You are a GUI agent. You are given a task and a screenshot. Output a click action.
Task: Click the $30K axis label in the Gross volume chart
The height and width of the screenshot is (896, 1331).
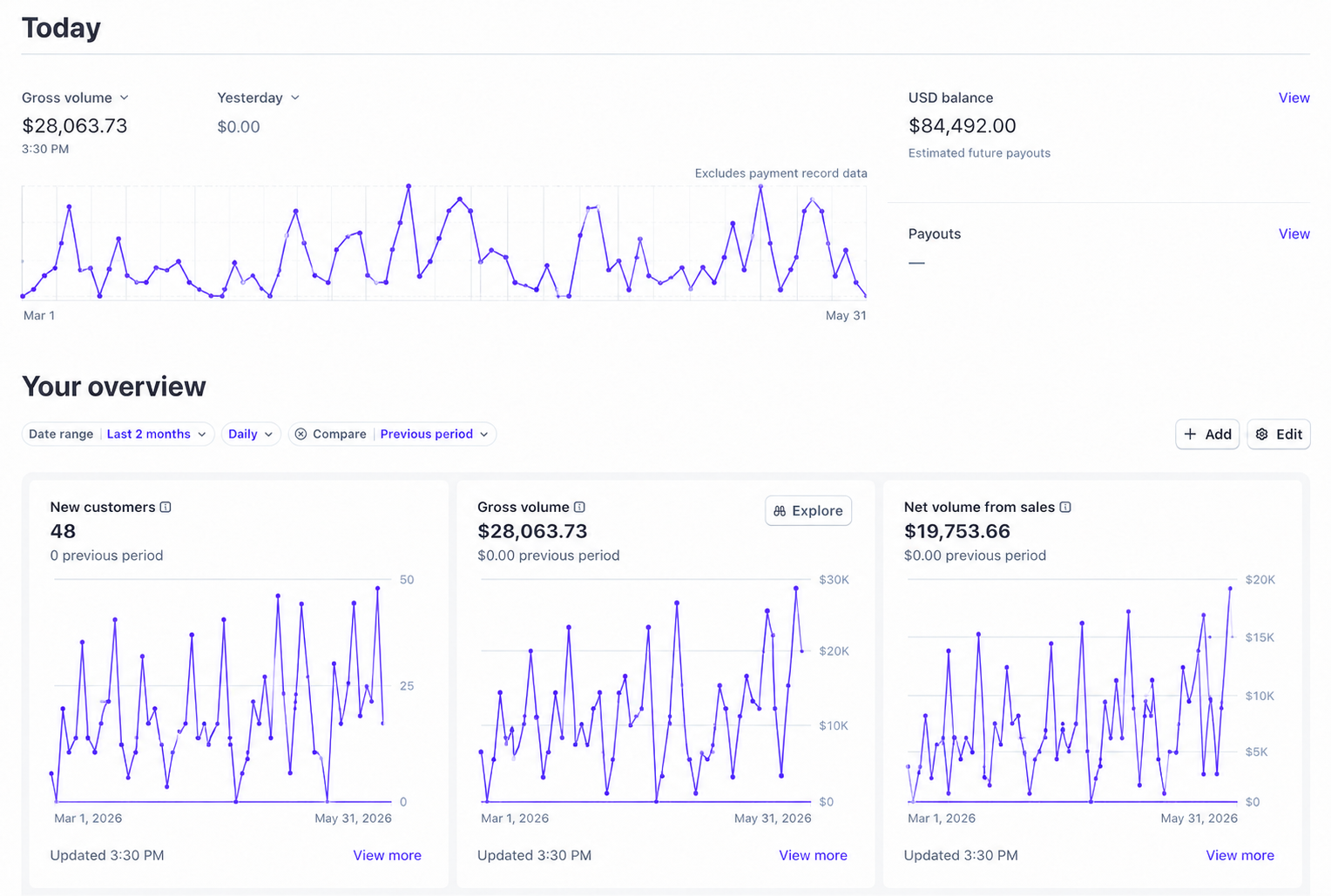(834, 580)
